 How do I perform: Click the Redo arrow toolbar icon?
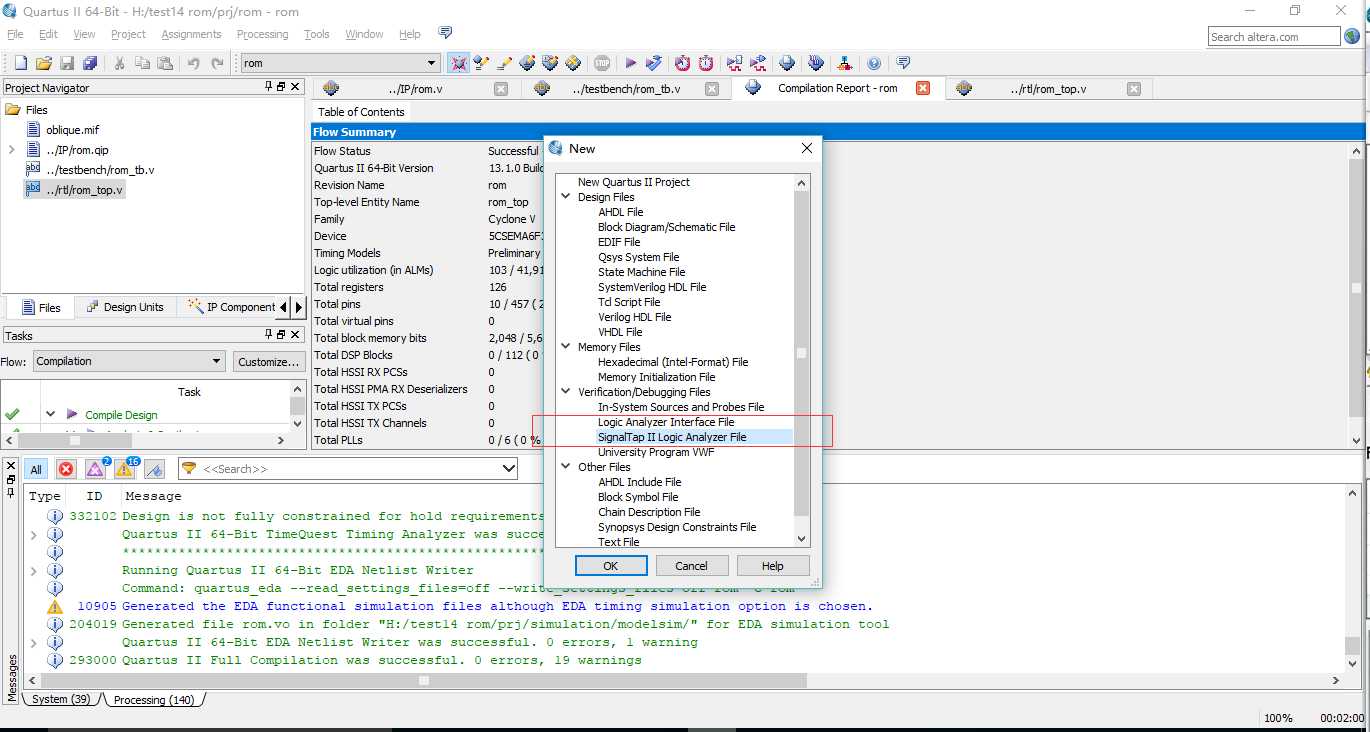(217, 63)
